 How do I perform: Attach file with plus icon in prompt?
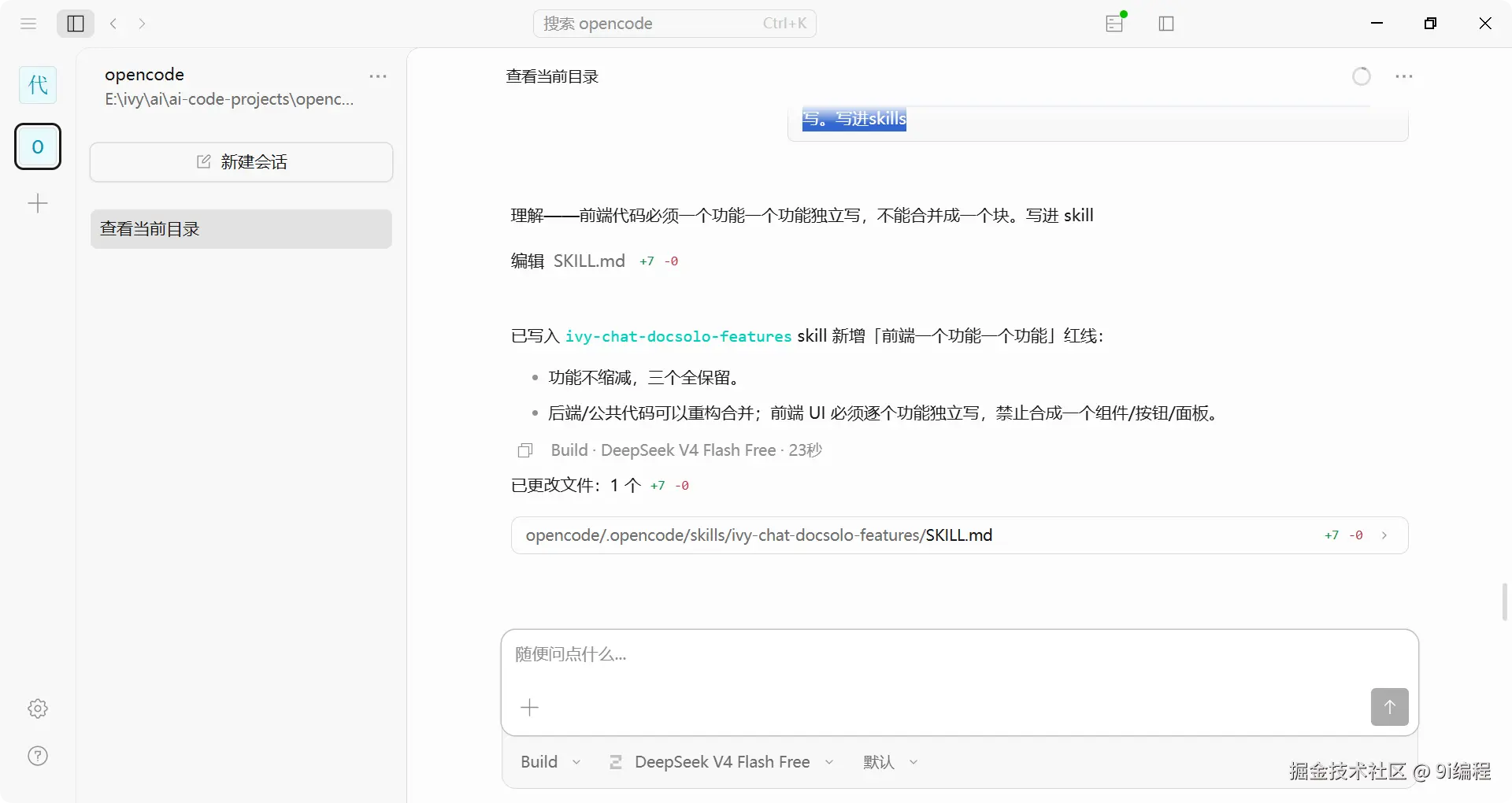click(x=530, y=708)
